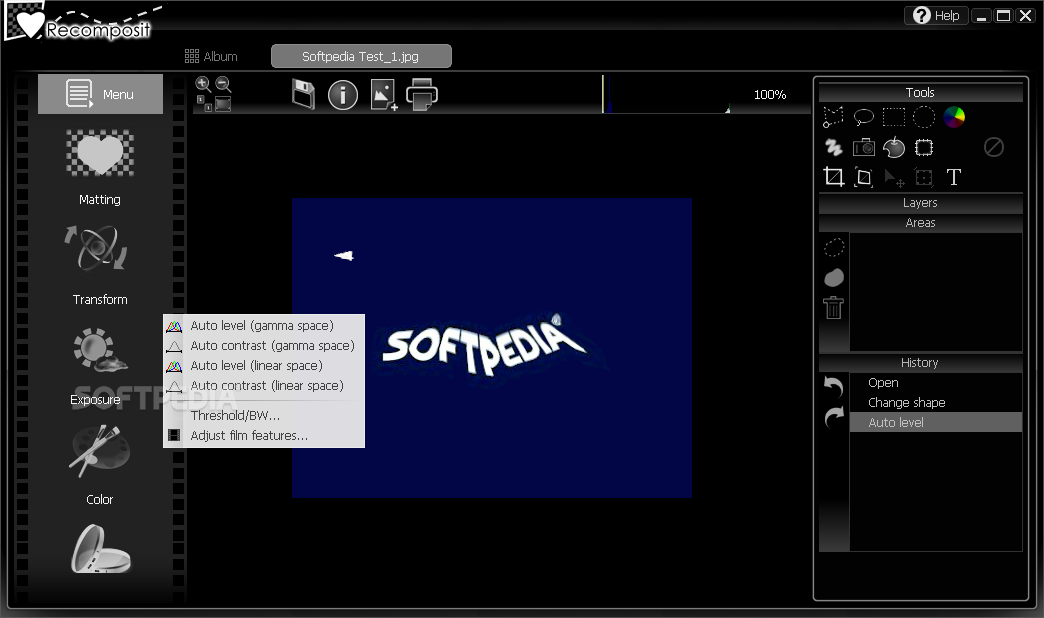Viewport: 1044px width, 618px height.
Task: Redo with the History forward arrow
Action: (834, 417)
